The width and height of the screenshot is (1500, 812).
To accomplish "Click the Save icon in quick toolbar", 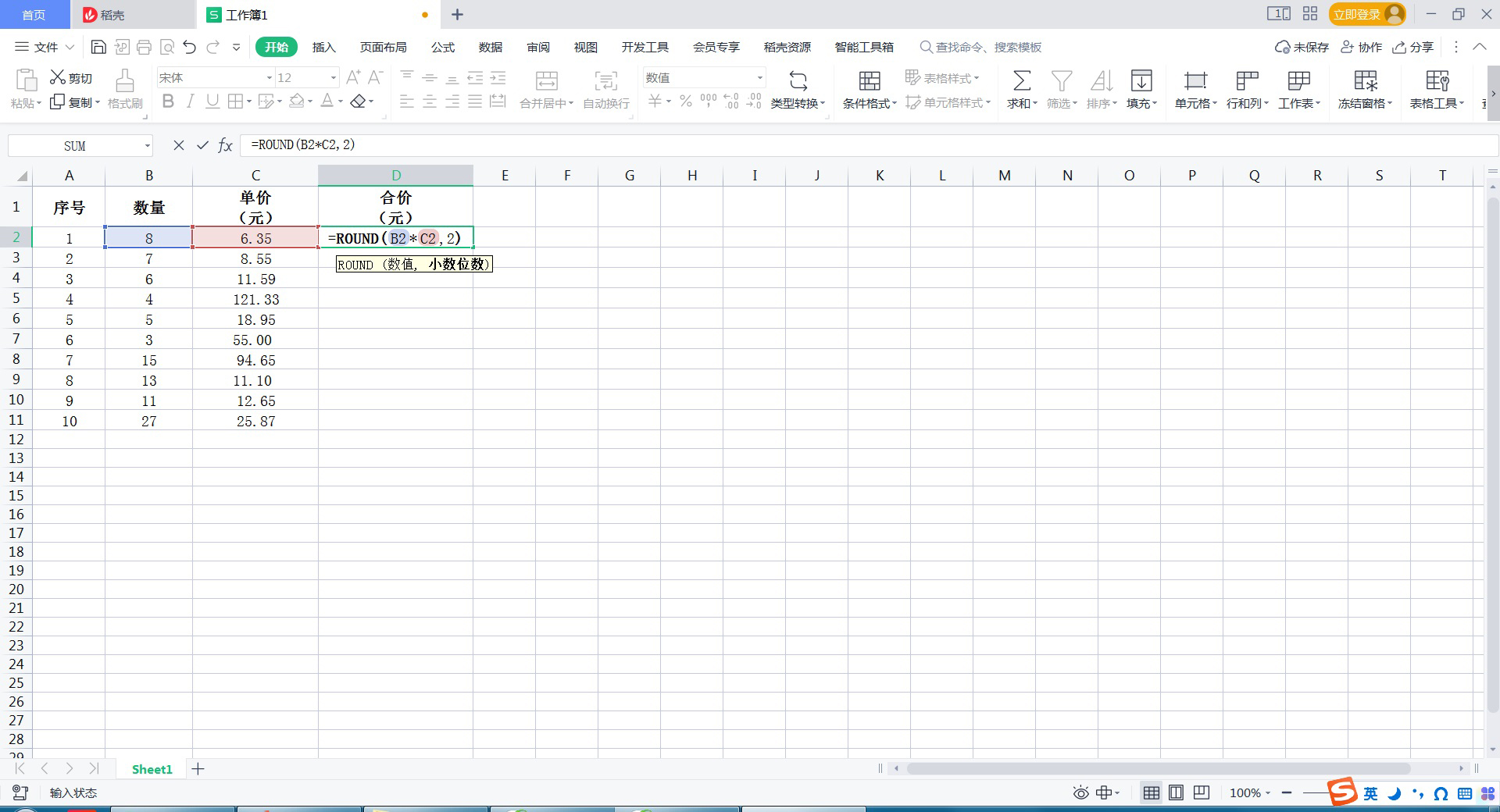I will (x=98, y=47).
